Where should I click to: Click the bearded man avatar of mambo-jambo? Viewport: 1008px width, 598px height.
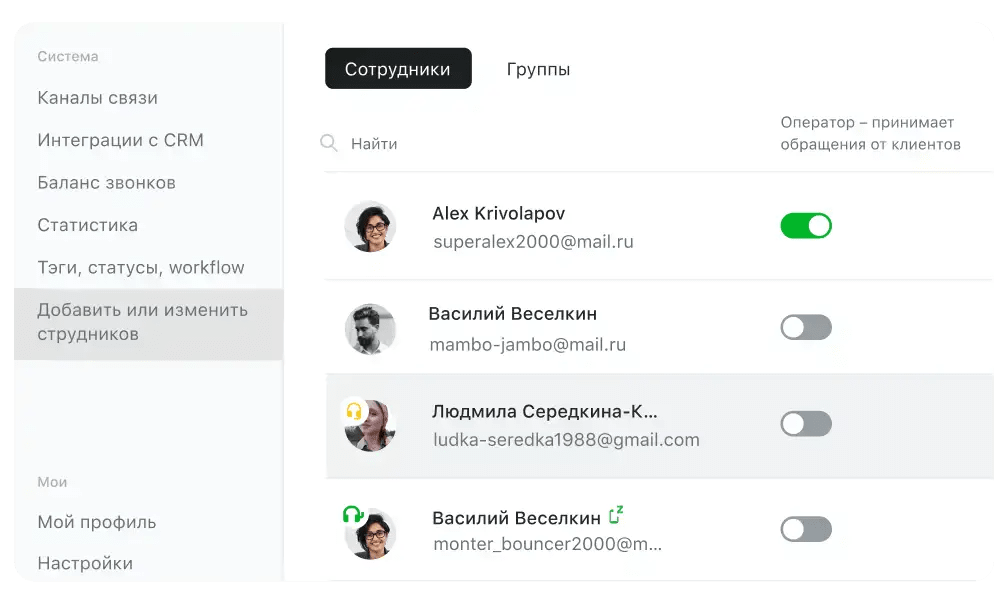click(x=370, y=329)
